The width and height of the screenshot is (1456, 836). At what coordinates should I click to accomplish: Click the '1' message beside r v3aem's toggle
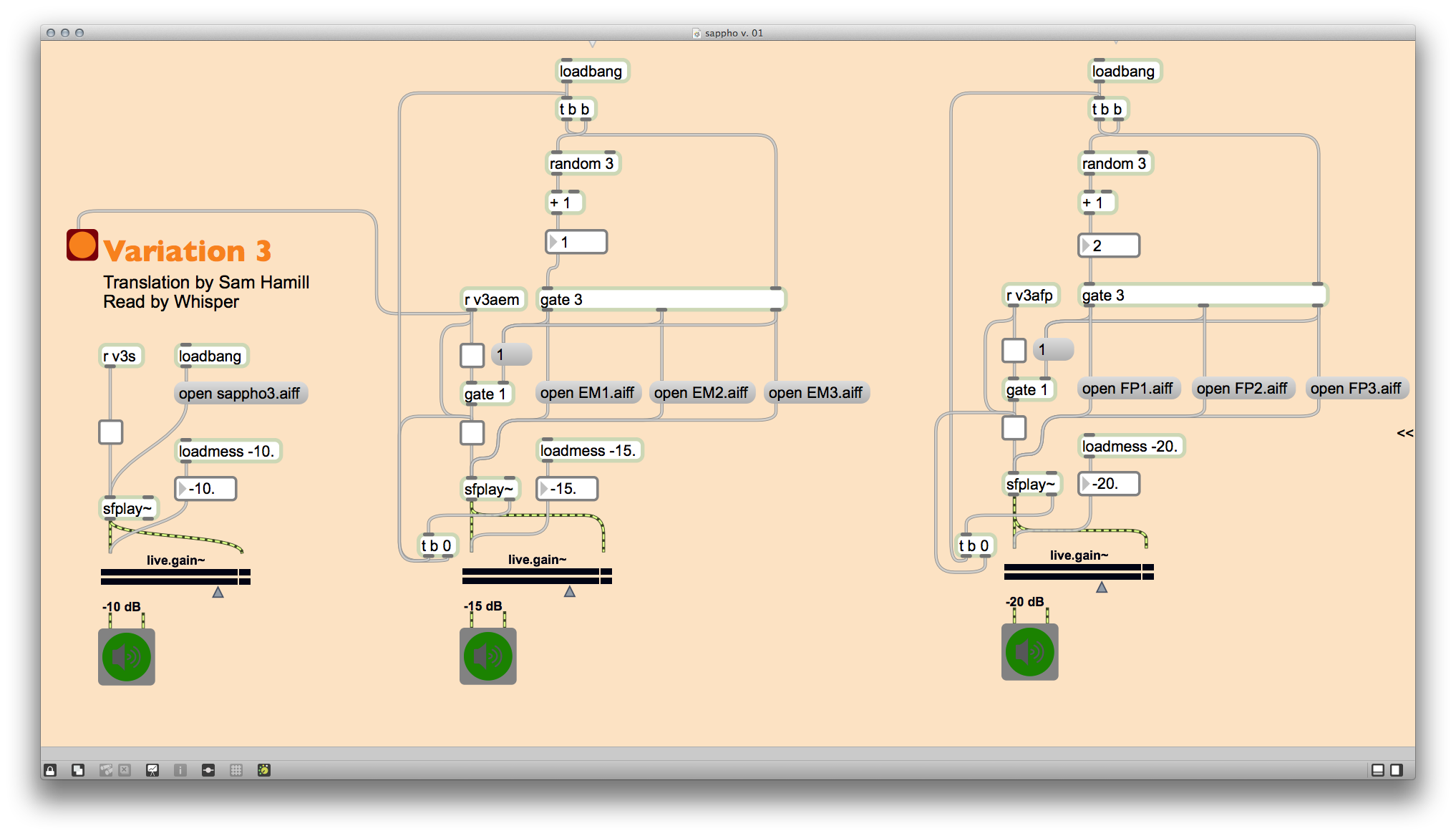pyautogui.click(x=511, y=355)
